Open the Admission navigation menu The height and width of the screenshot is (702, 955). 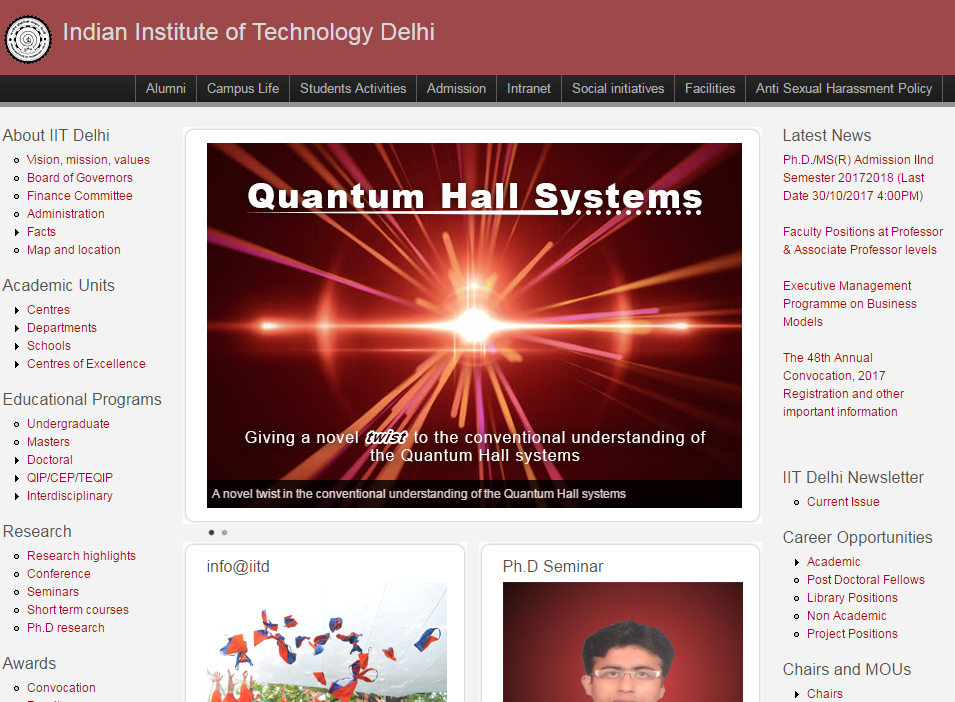click(x=456, y=88)
